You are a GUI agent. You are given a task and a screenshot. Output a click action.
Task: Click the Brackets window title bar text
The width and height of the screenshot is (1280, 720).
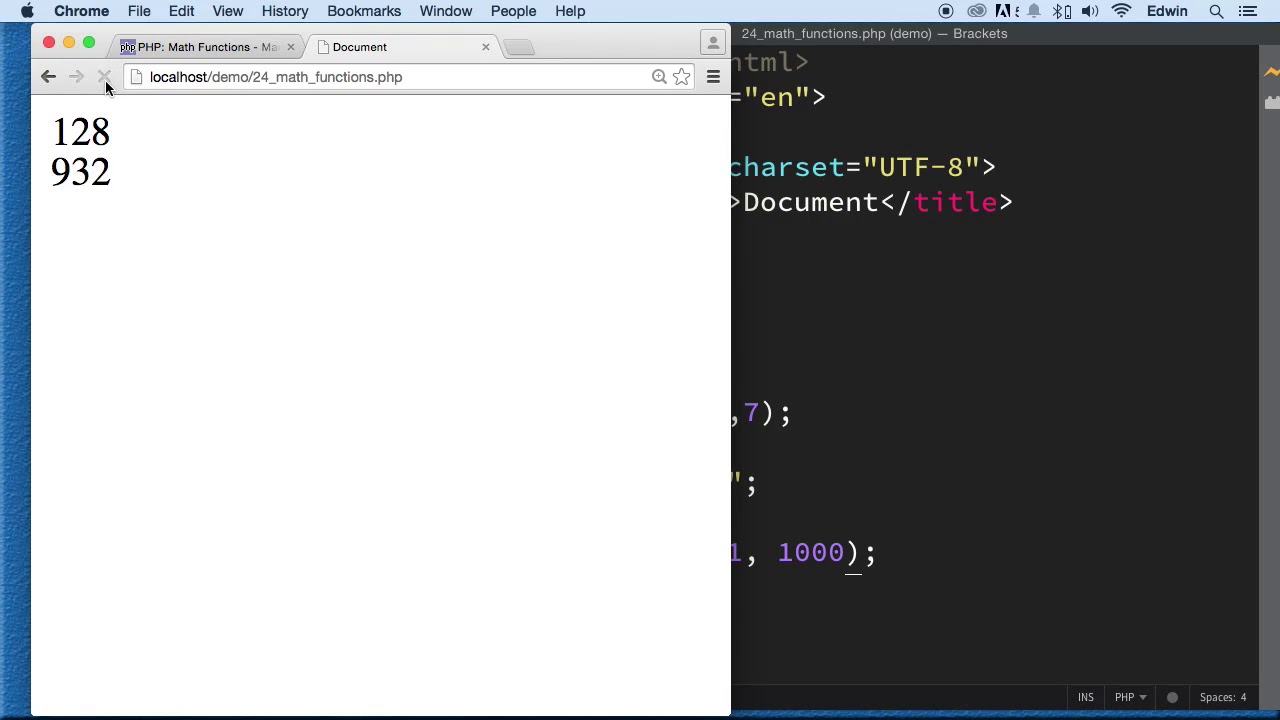[x=874, y=33]
